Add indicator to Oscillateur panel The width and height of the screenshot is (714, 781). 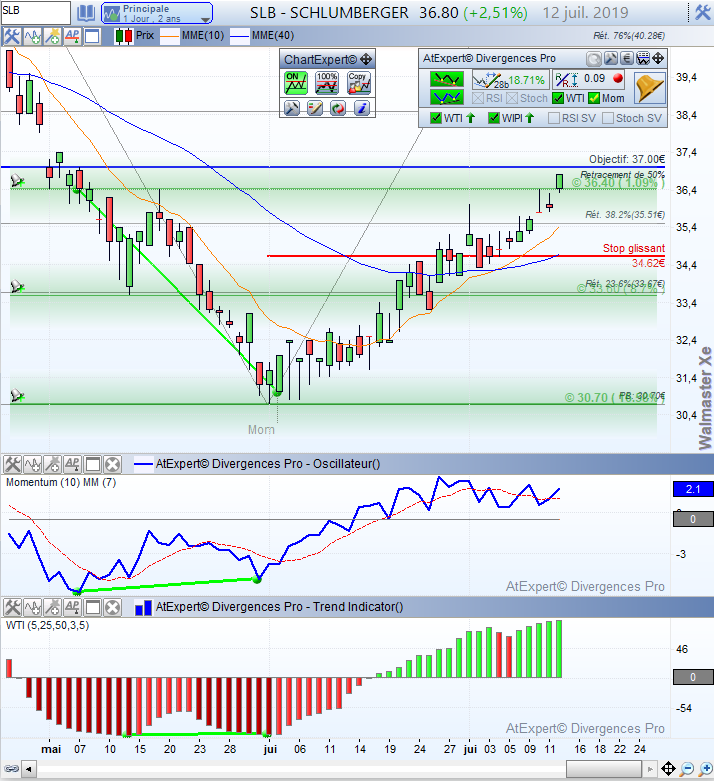(32, 464)
